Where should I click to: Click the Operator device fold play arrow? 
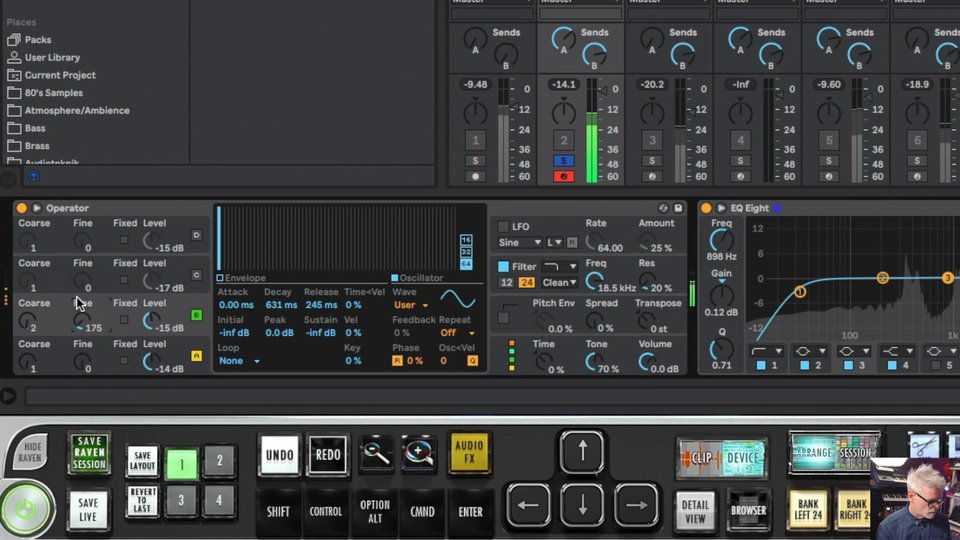[37, 208]
